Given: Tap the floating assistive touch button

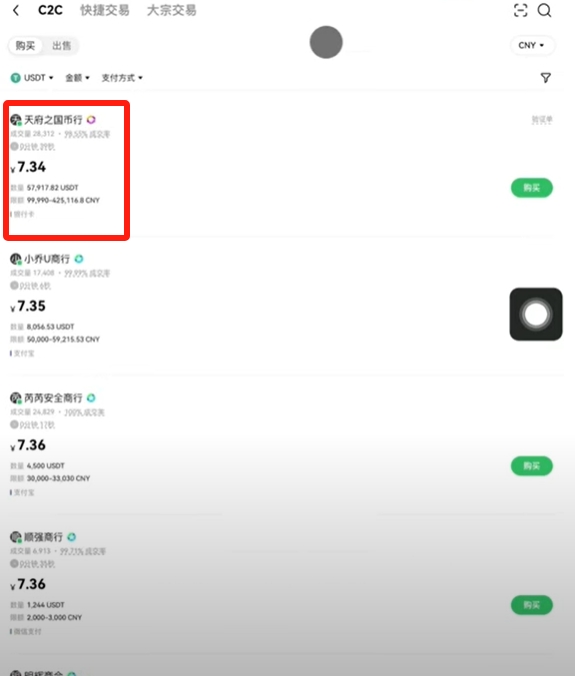Looking at the screenshot, I should coord(536,314).
